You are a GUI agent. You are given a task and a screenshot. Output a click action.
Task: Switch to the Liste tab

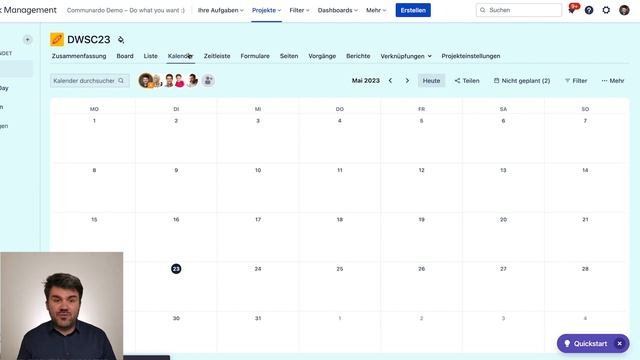(x=151, y=56)
